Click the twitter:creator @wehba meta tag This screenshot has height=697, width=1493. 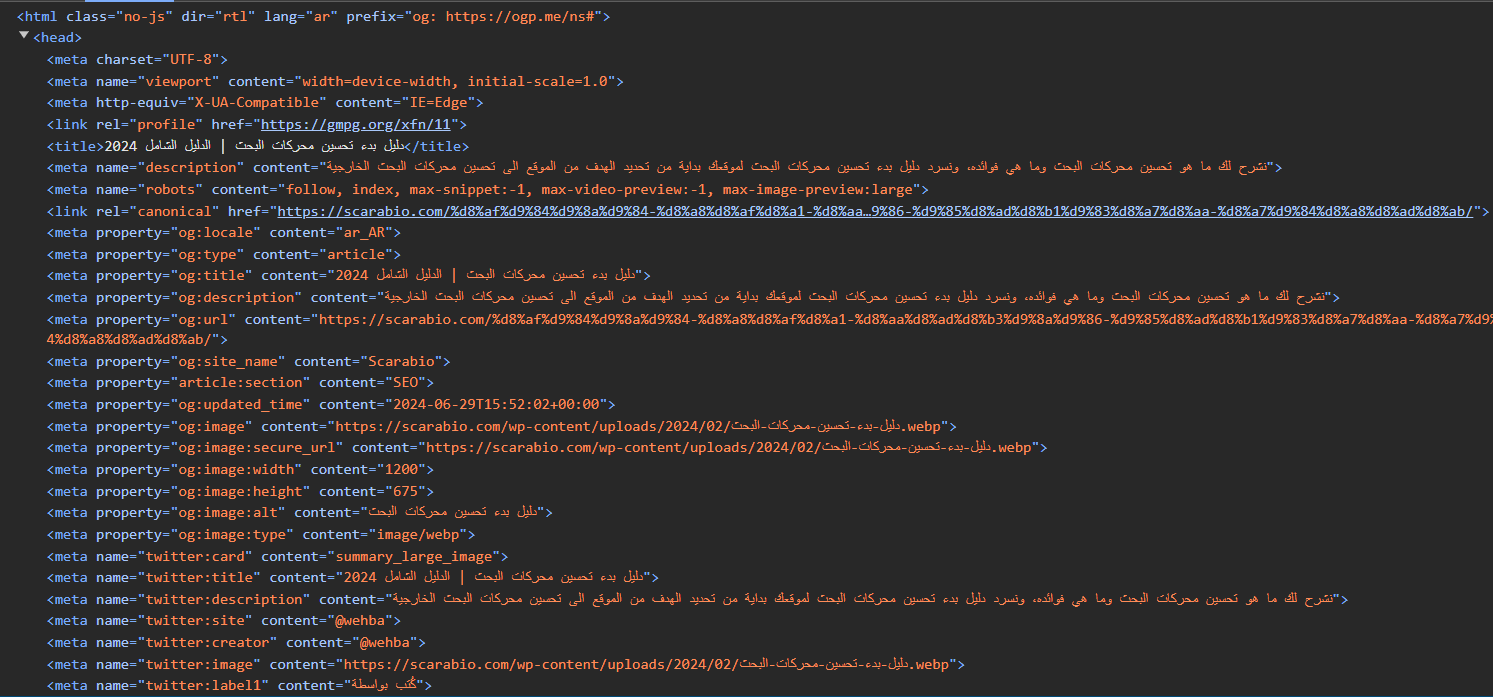[x=236, y=642]
